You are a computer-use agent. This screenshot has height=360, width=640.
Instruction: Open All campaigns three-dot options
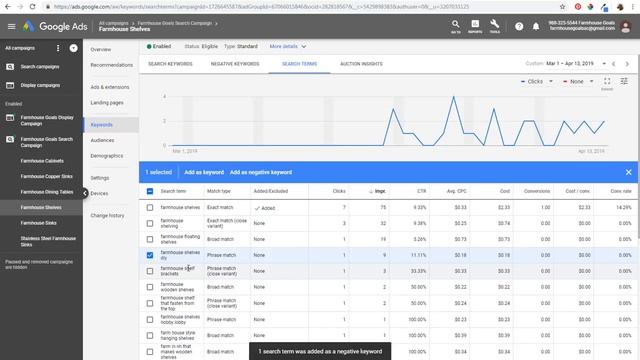tap(58, 48)
